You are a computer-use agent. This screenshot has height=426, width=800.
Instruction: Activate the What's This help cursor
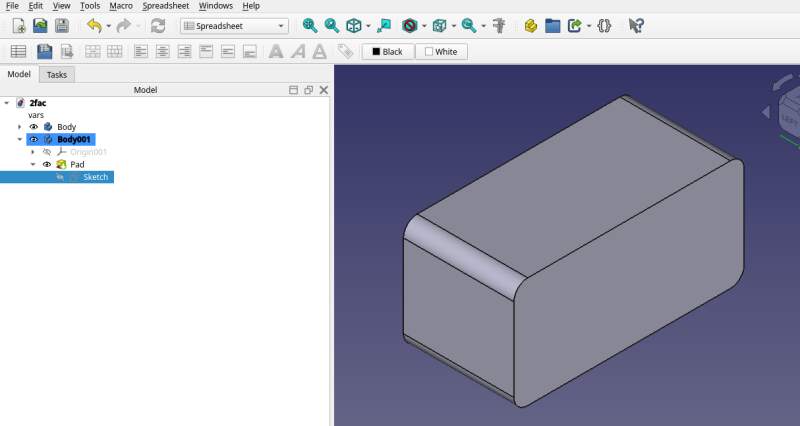click(x=636, y=26)
